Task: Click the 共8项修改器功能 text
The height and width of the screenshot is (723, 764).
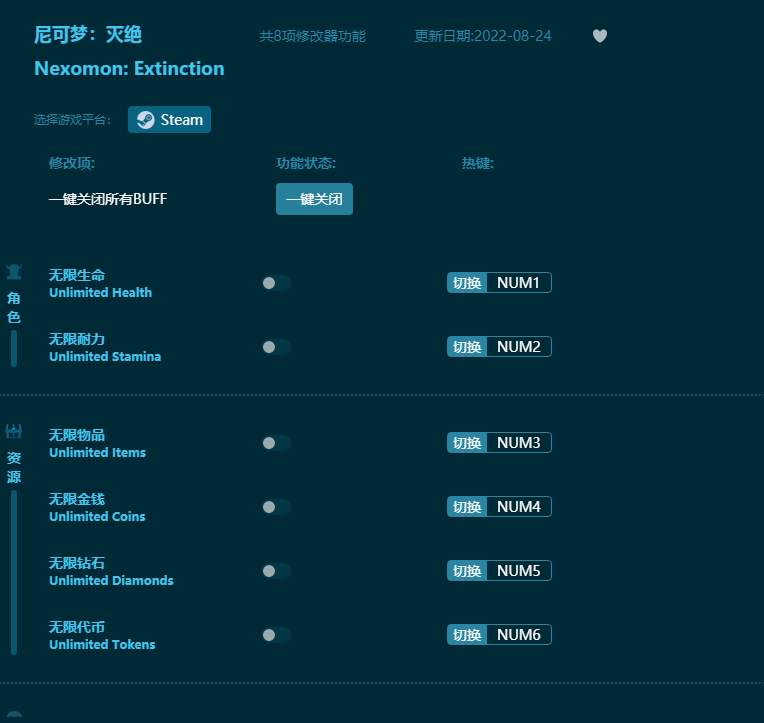Action: pyautogui.click(x=312, y=36)
